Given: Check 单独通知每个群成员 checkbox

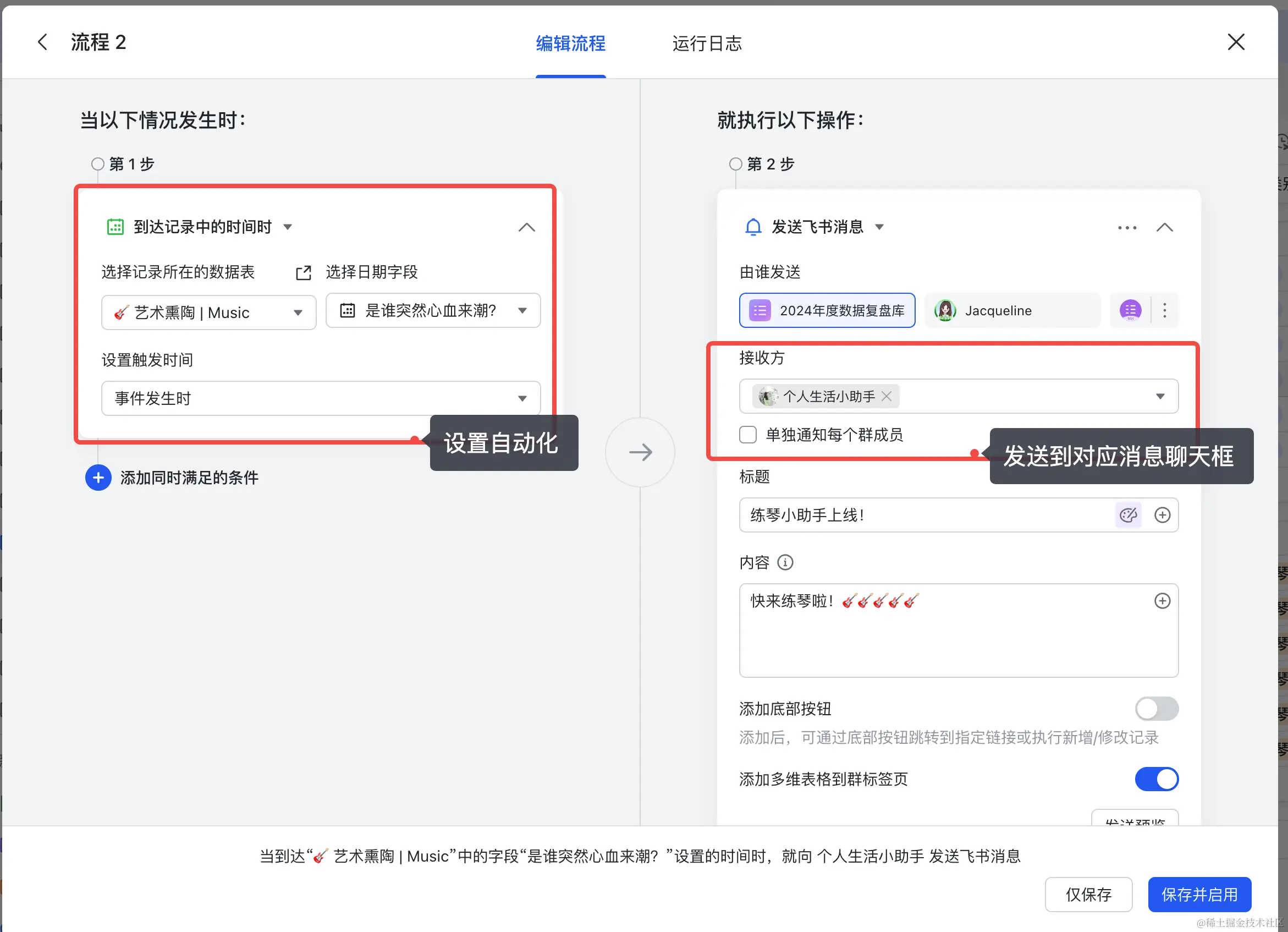Looking at the screenshot, I should 748,435.
